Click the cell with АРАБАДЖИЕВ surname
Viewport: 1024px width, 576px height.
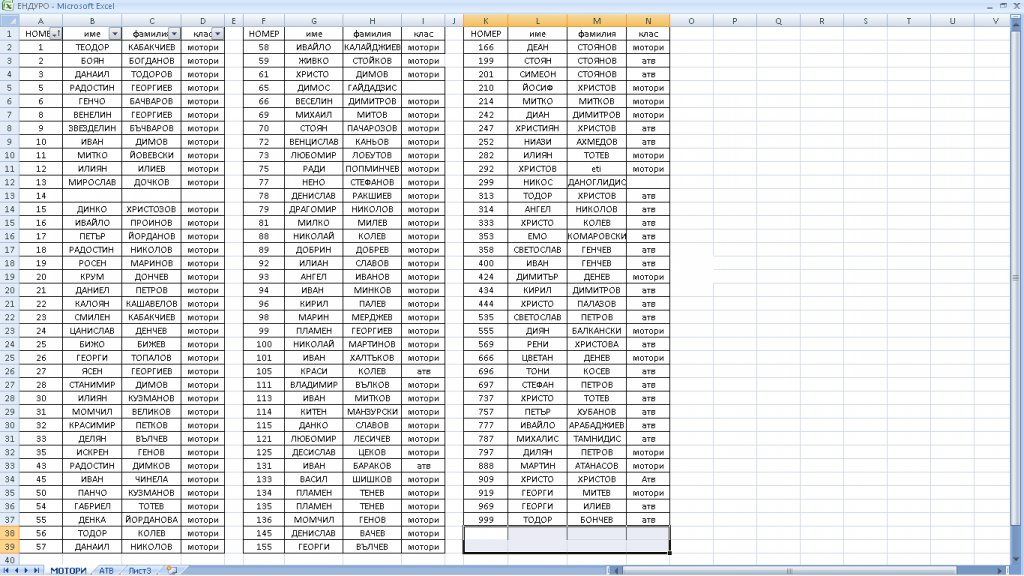pyautogui.click(x=597, y=425)
